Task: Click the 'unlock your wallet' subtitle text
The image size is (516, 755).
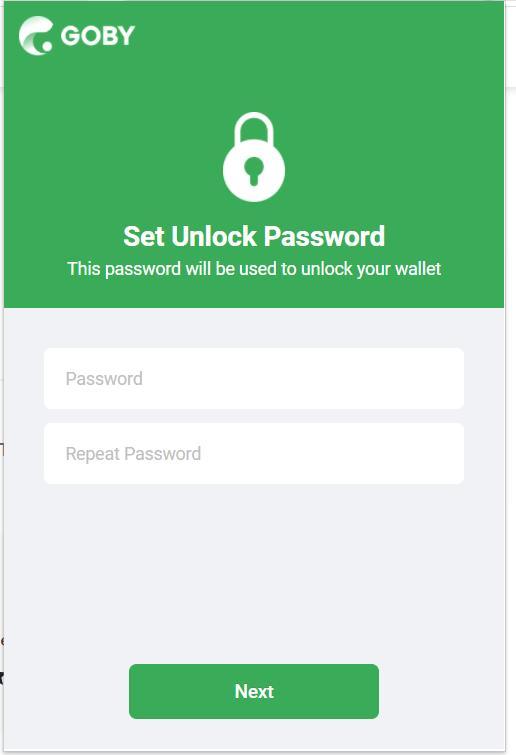Action: (371, 269)
